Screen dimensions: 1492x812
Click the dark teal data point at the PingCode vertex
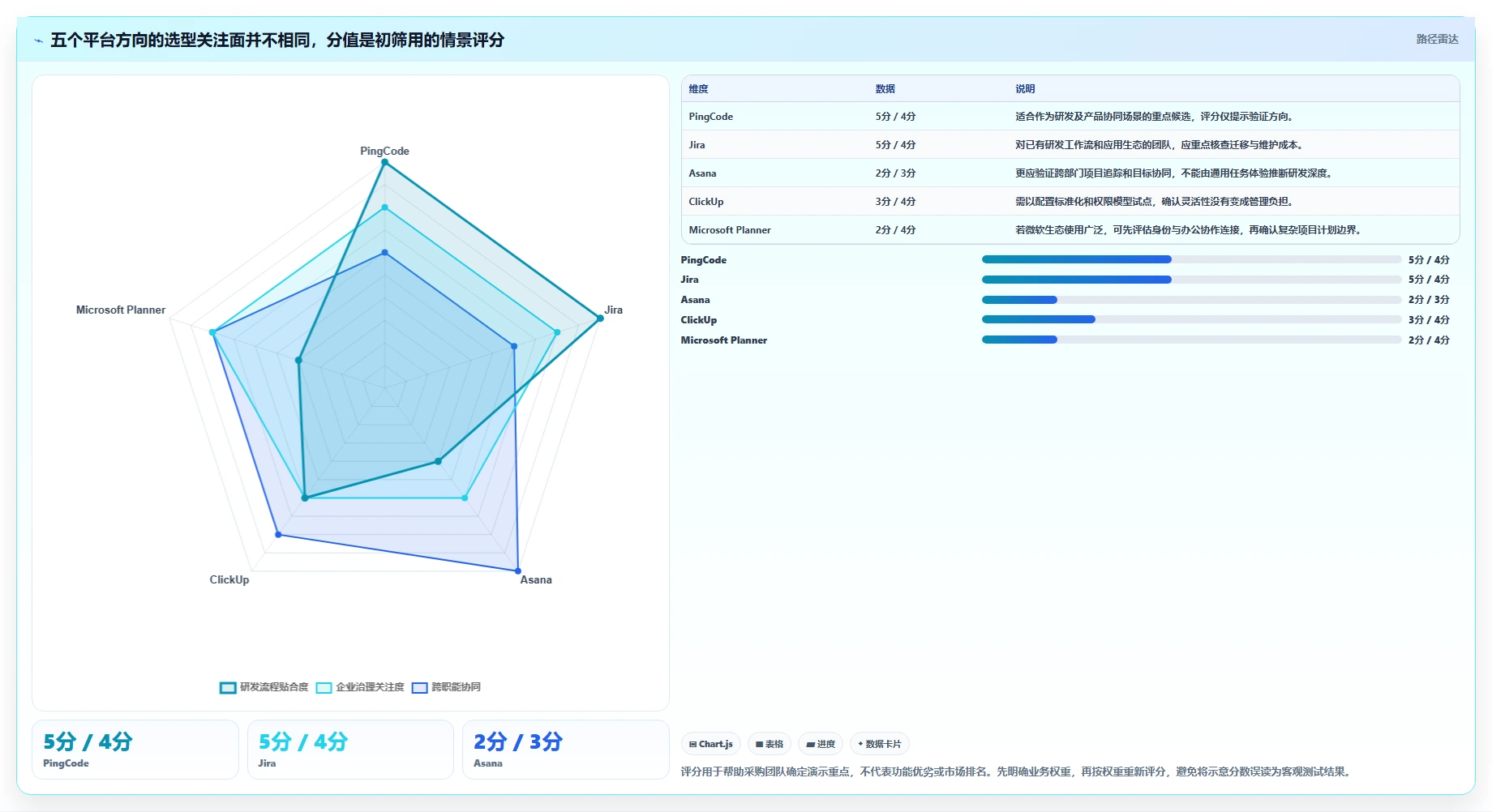pyautogui.click(x=384, y=162)
